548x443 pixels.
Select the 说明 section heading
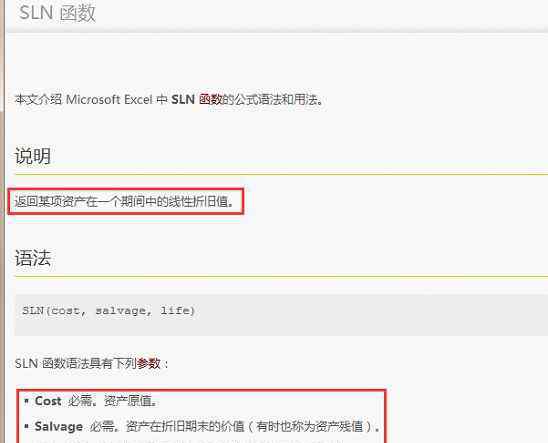[x=33, y=156]
